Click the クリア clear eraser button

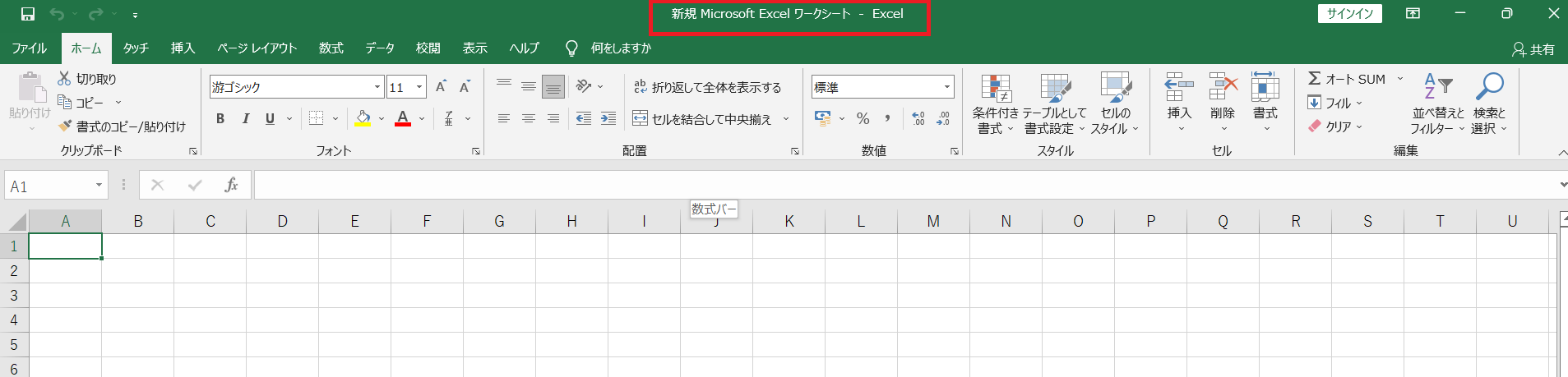[1329, 126]
